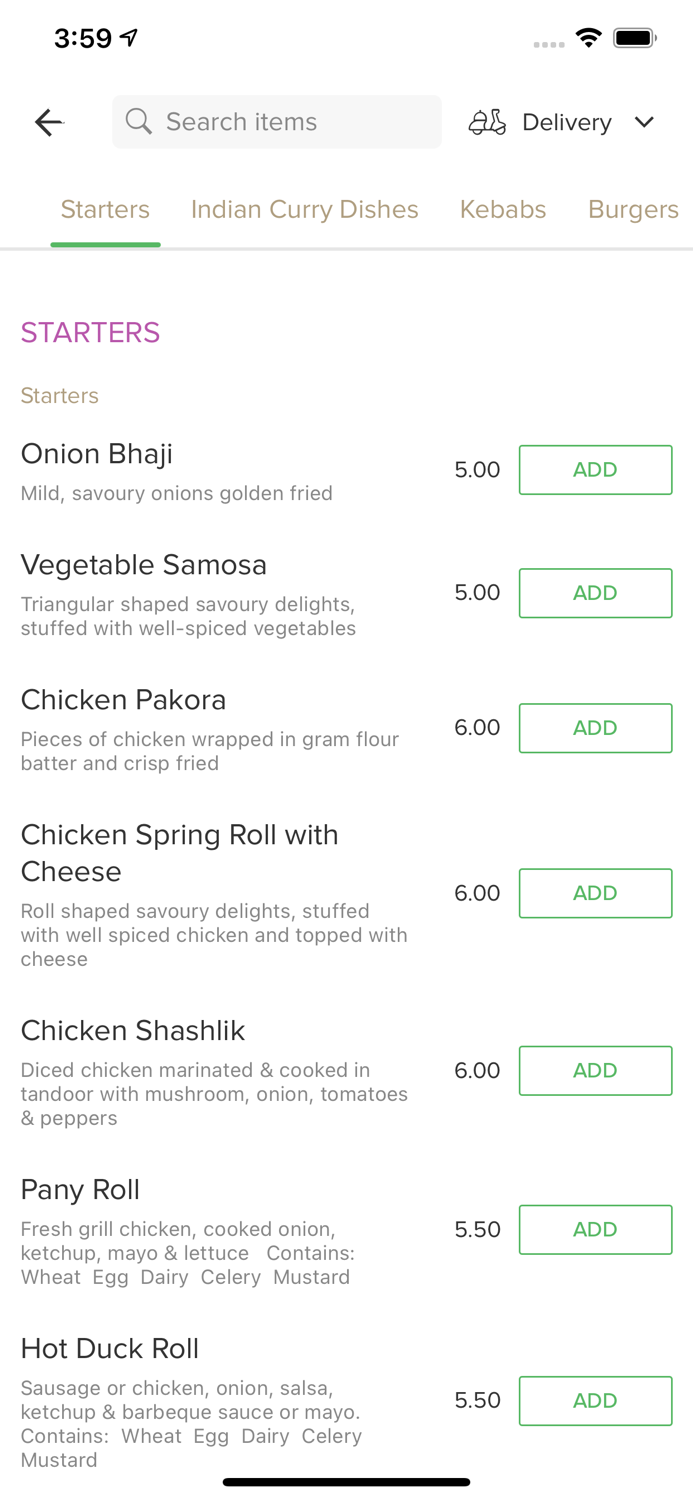Select the magnifying glass search icon
693x1500 pixels.
(x=139, y=121)
